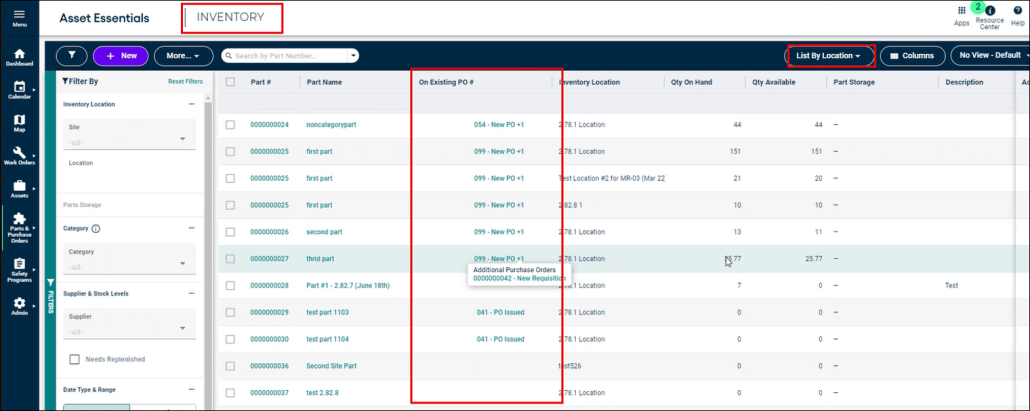The image size is (1030, 411).
Task: Open Work Orders wrench icon
Action: click(19, 152)
